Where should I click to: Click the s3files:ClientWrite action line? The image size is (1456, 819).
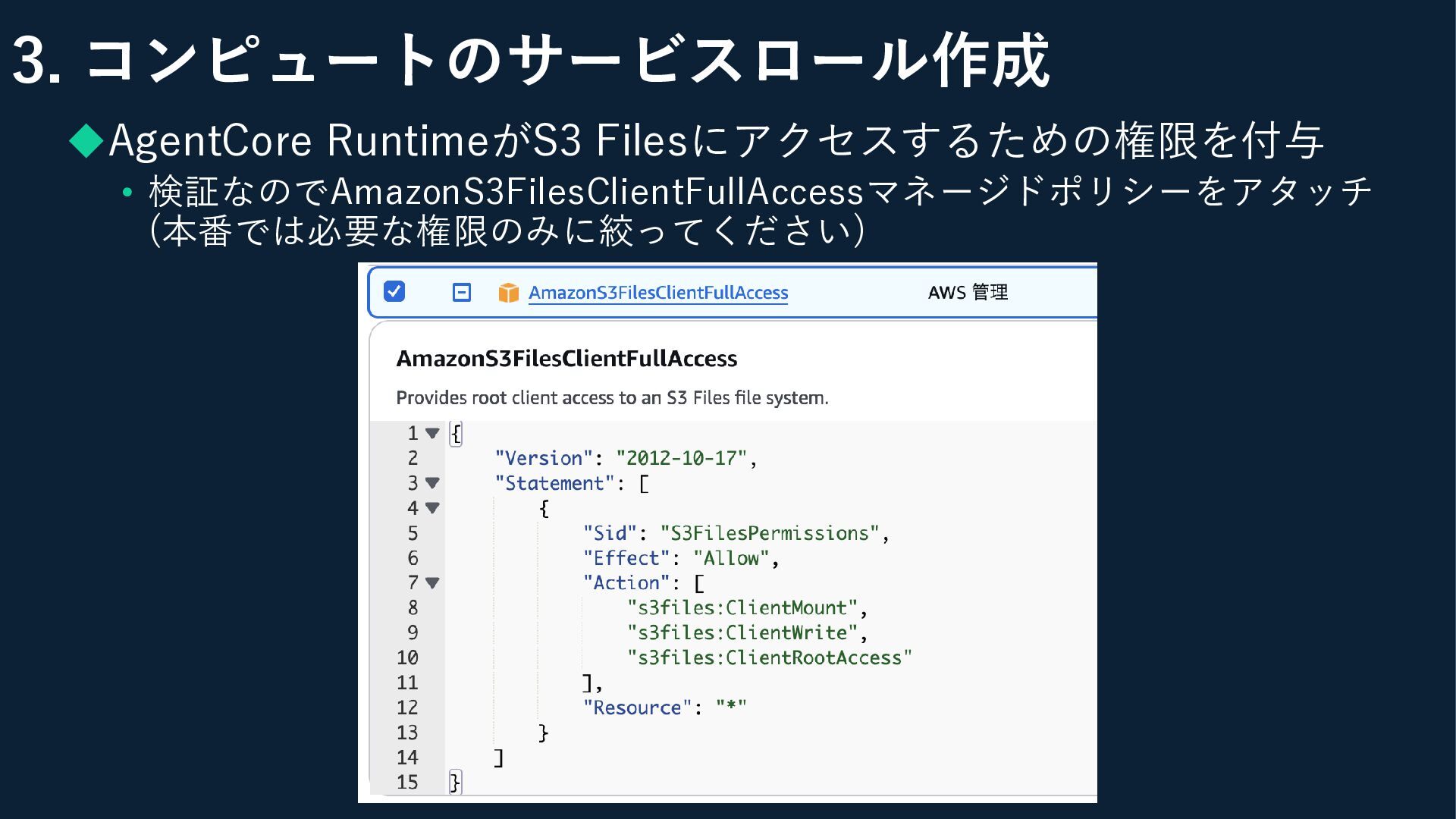pos(742,633)
